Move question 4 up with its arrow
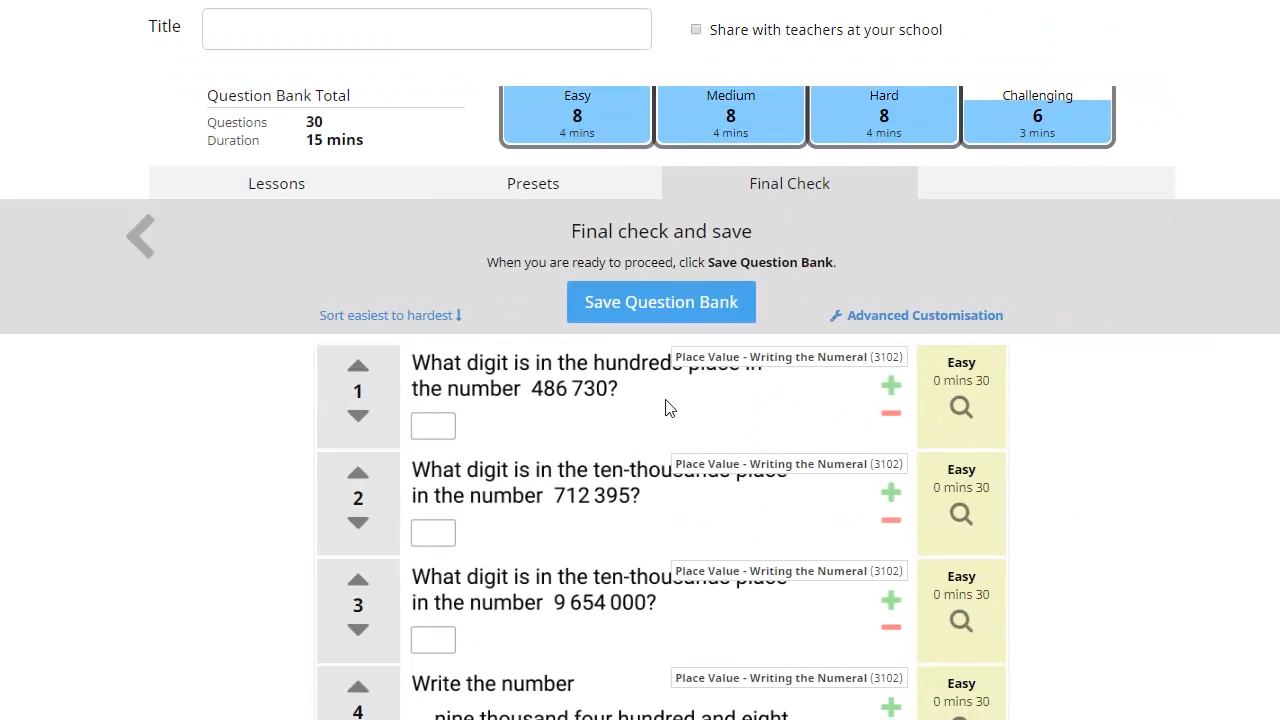 tap(358, 687)
